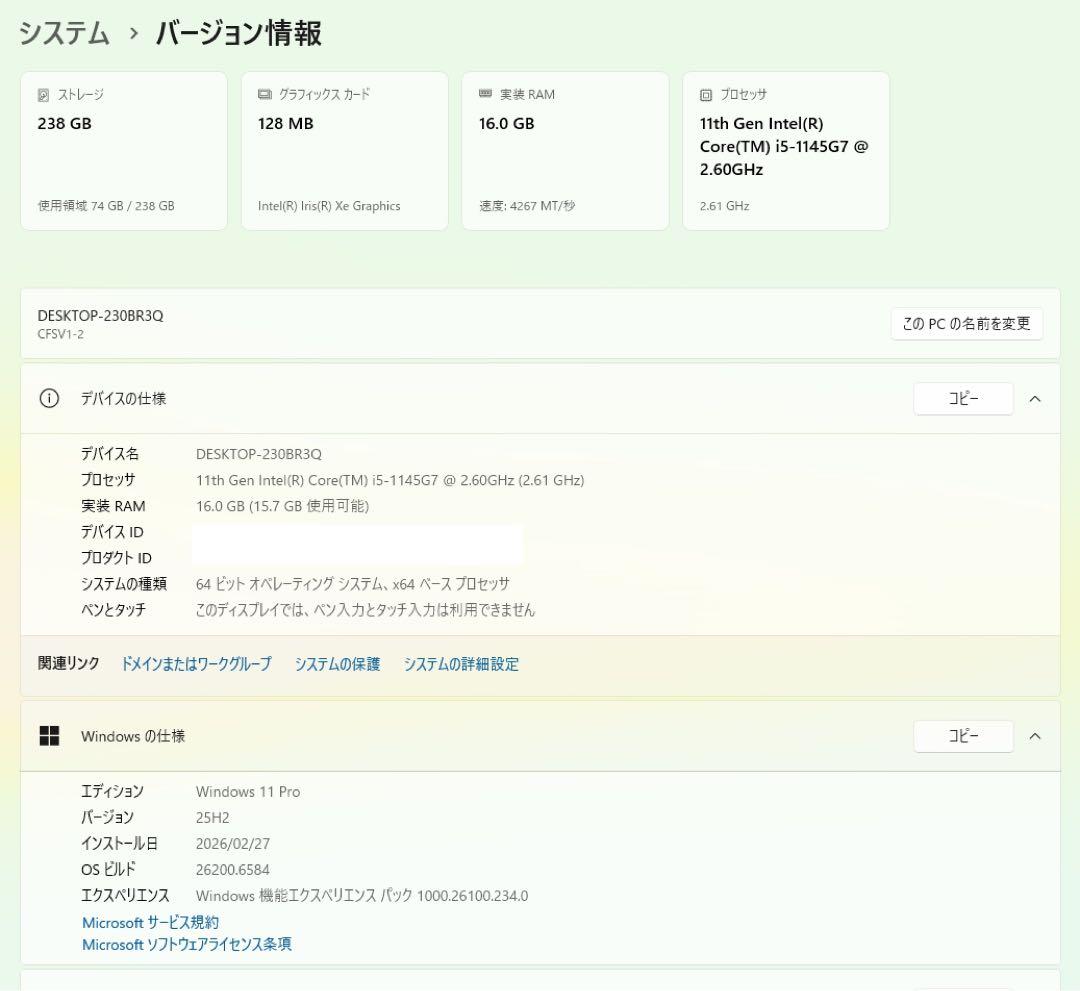Select the ペンとタッチ value text
The image size is (1080, 991).
pos(365,609)
